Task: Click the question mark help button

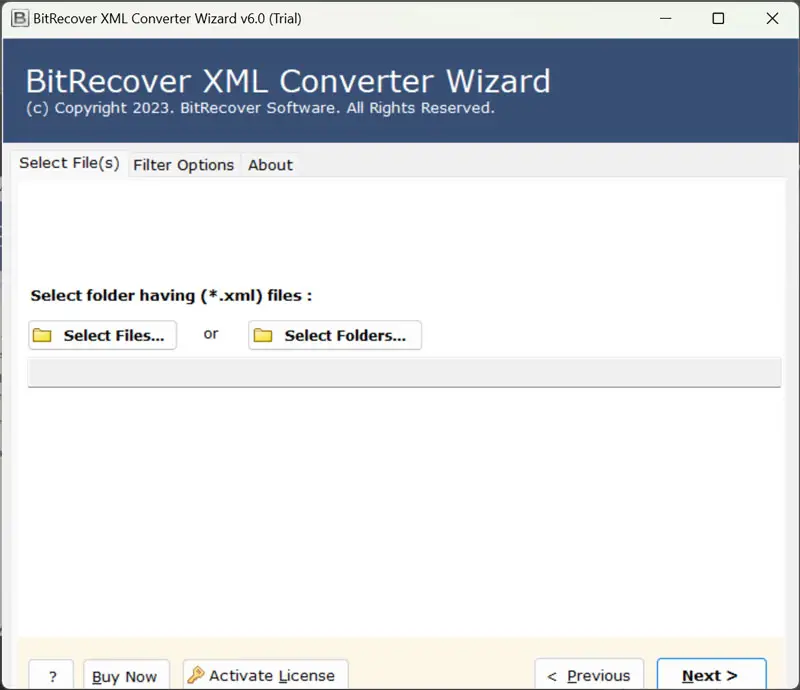Action: click(x=51, y=675)
